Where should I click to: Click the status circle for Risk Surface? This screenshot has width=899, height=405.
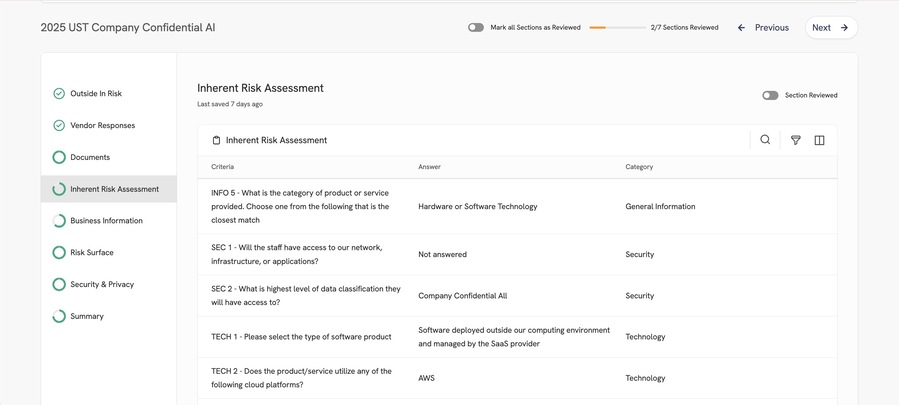pos(59,252)
